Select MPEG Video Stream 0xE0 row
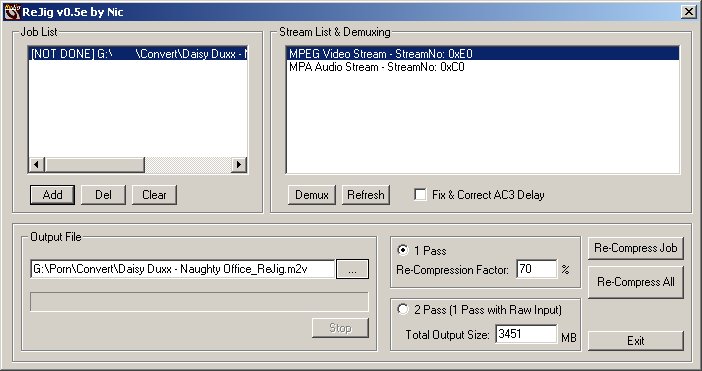 [483, 54]
